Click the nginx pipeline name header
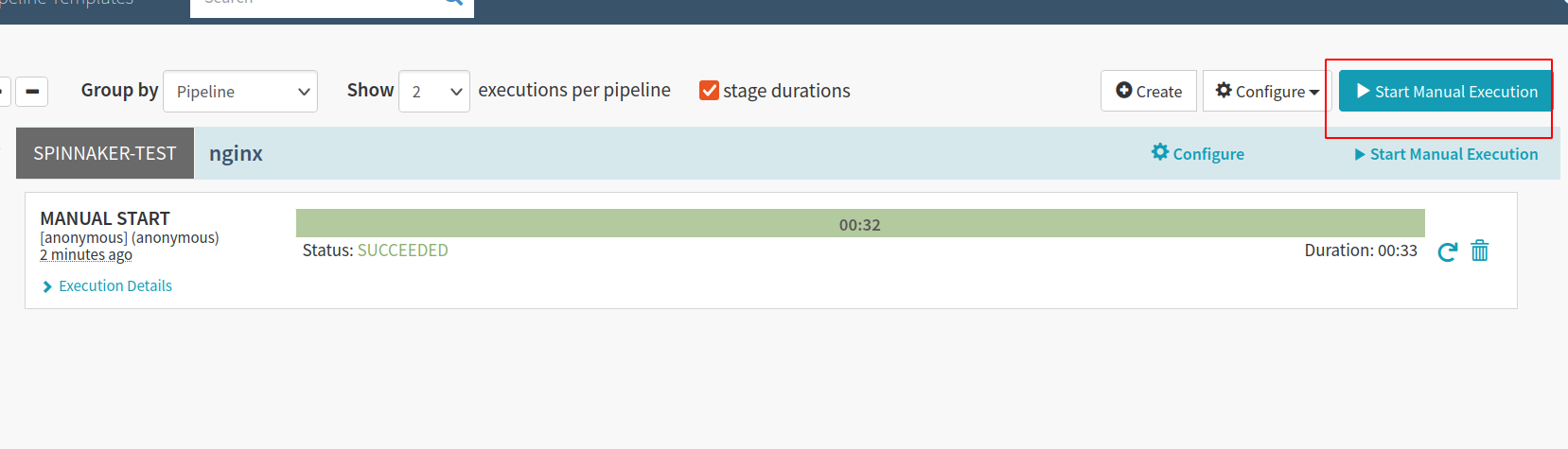1568x449 pixels. (236, 154)
